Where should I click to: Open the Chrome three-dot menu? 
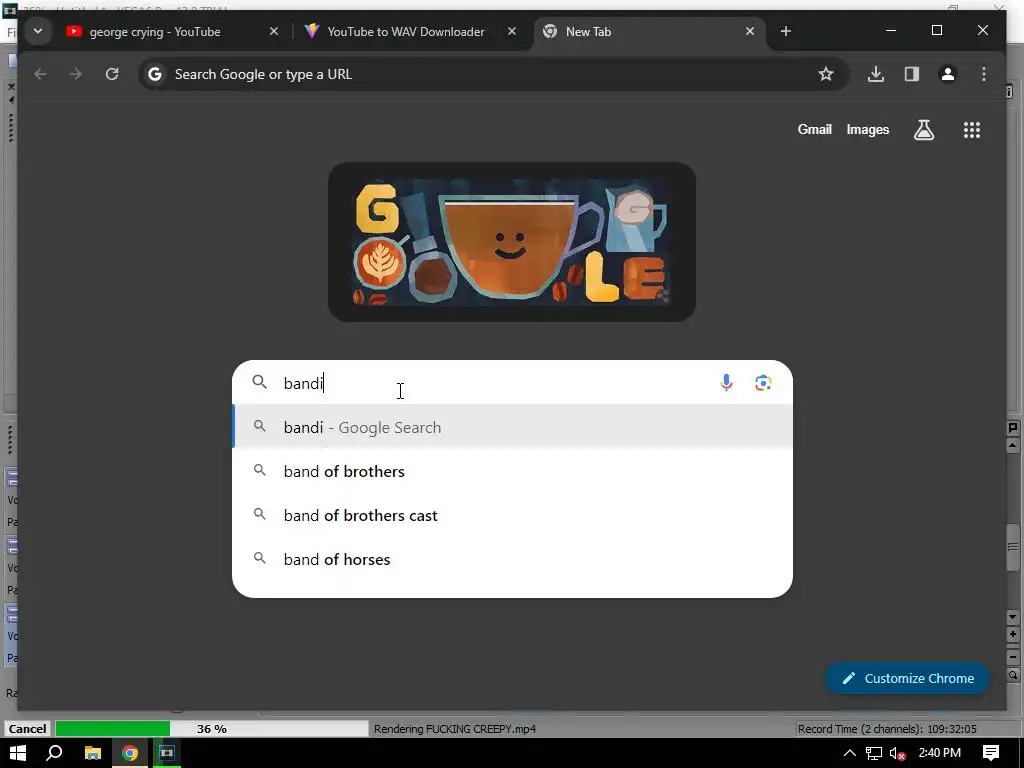pos(984,74)
